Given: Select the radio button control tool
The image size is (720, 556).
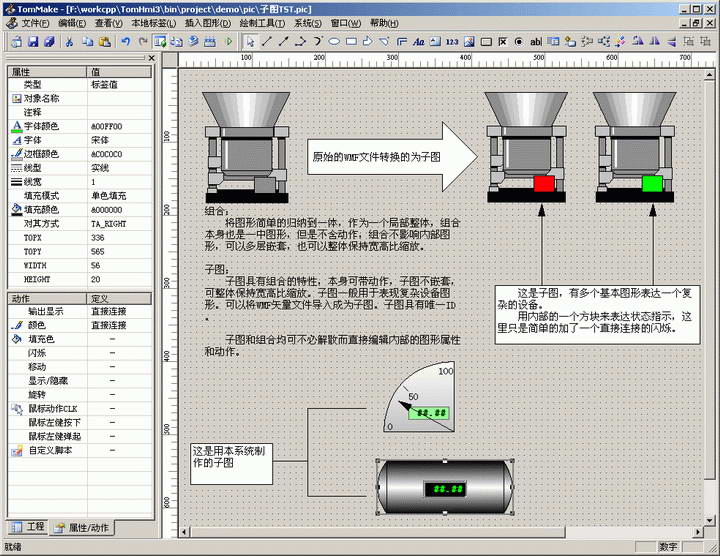Looking at the screenshot, I should [x=519, y=42].
